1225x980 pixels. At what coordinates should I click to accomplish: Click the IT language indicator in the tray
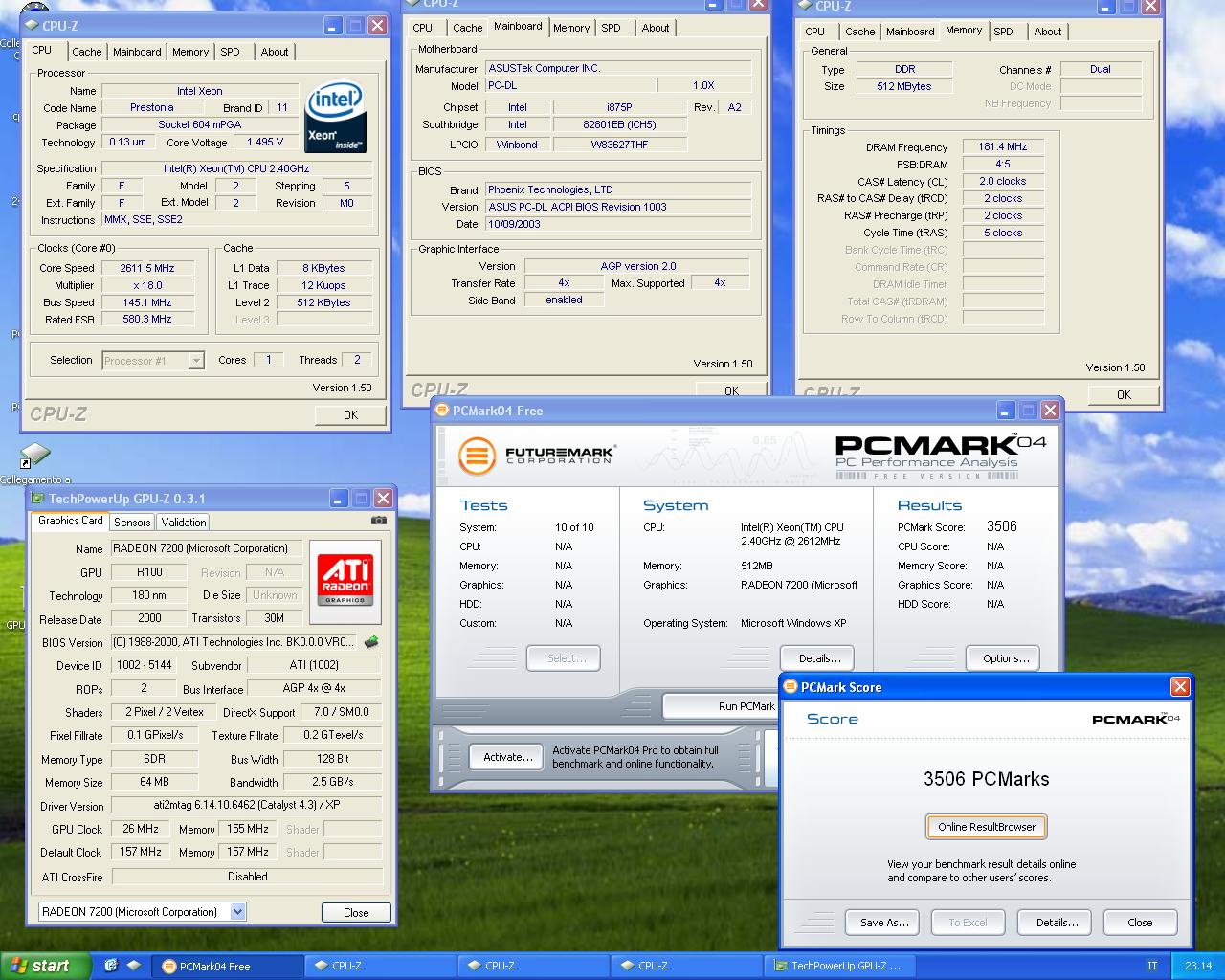pyautogui.click(x=1151, y=966)
